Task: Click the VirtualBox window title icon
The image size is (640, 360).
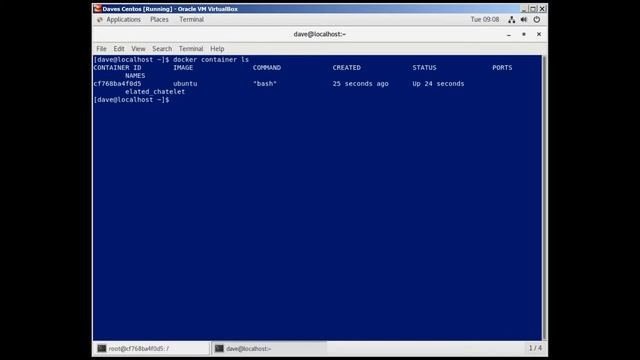Action: (x=97, y=9)
